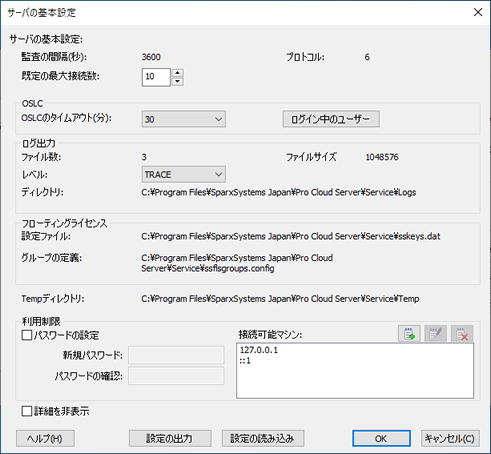Click the ヘルプ(H) button
This screenshot has width=491, height=454.
(x=45, y=438)
